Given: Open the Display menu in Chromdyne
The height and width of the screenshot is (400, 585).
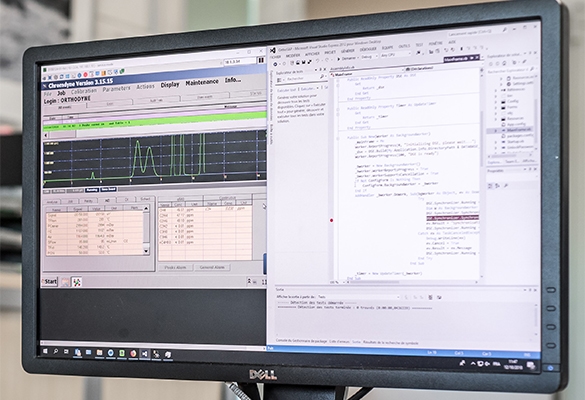Looking at the screenshot, I should [x=170, y=85].
